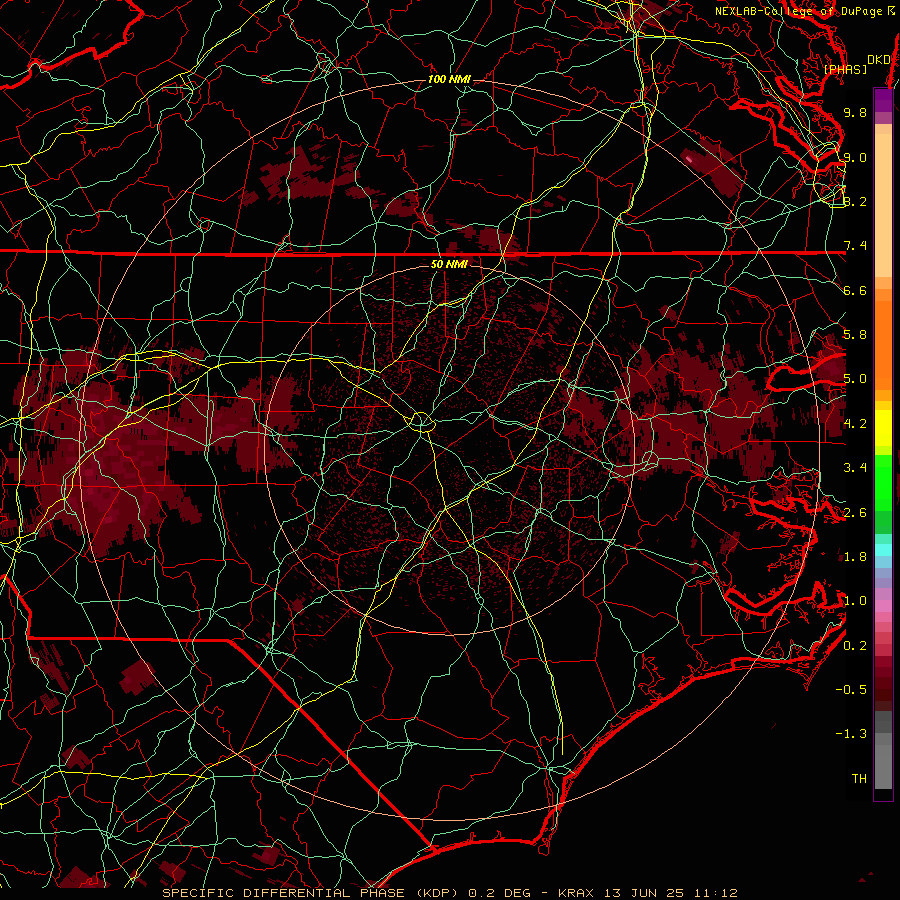
Task: Click the 1.0 legend value
Action: click(x=855, y=601)
